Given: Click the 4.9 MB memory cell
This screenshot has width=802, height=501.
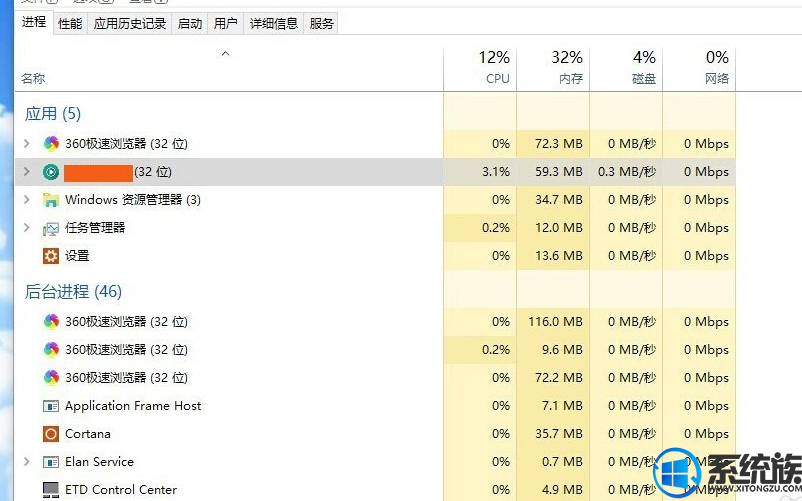Looking at the screenshot, I should coord(553,490).
